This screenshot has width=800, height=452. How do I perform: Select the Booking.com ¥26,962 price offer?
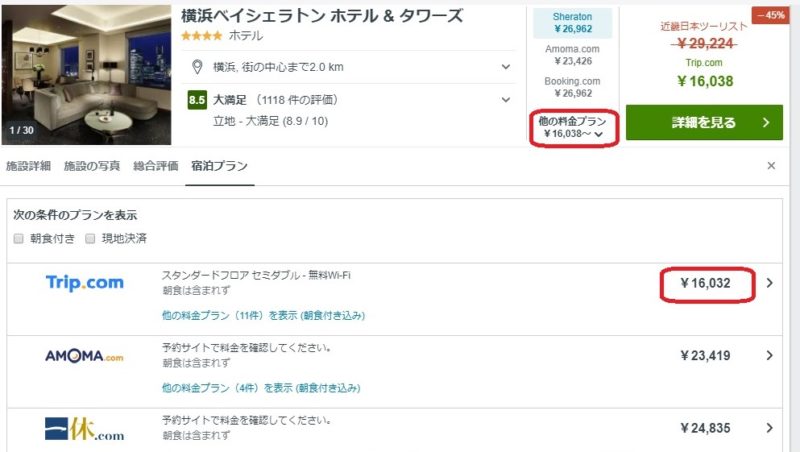coord(573,87)
